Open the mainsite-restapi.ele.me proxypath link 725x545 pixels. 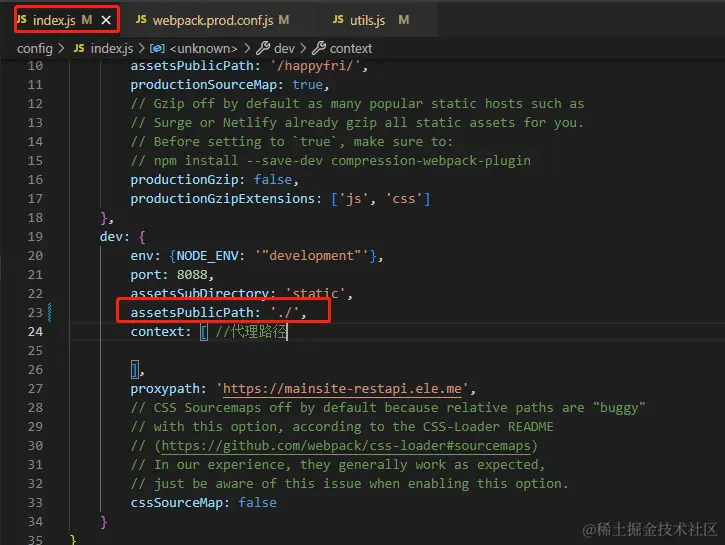point(342,389)
